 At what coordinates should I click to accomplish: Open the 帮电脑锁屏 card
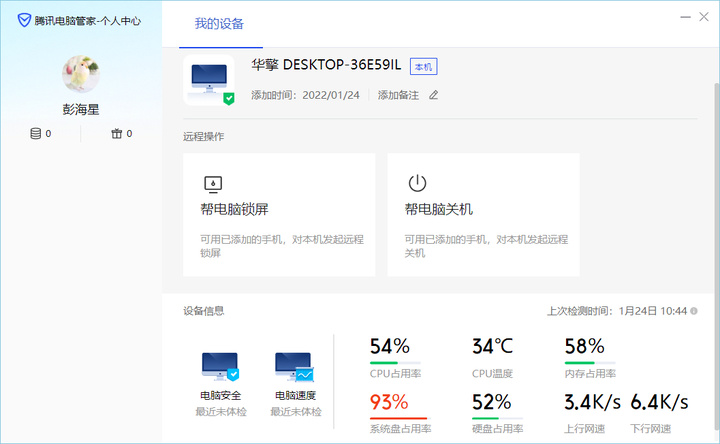(279, 215)
